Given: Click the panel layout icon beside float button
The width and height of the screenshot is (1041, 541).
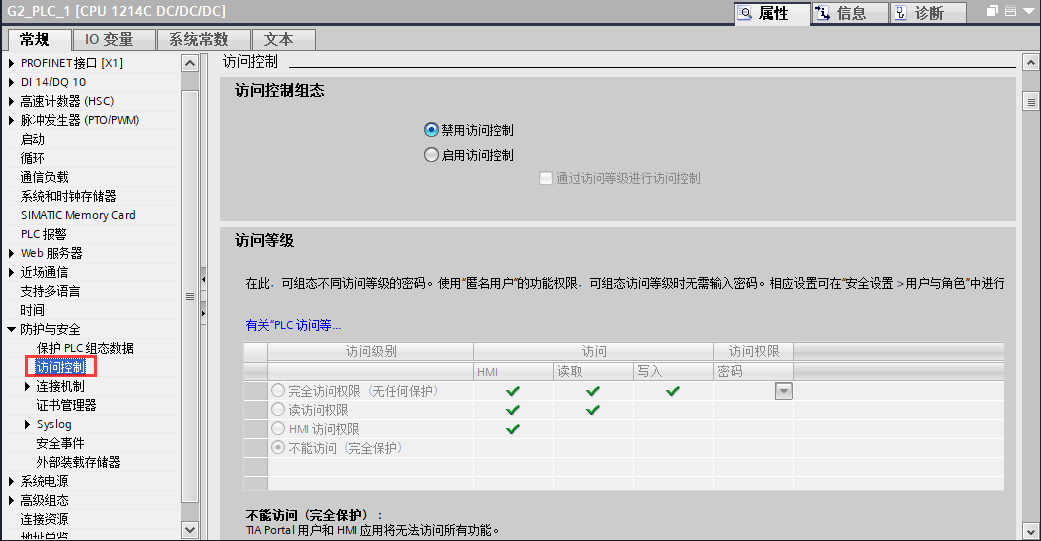Looking at the screenshot, I should pyautogui.click(x=1009, y=12).
